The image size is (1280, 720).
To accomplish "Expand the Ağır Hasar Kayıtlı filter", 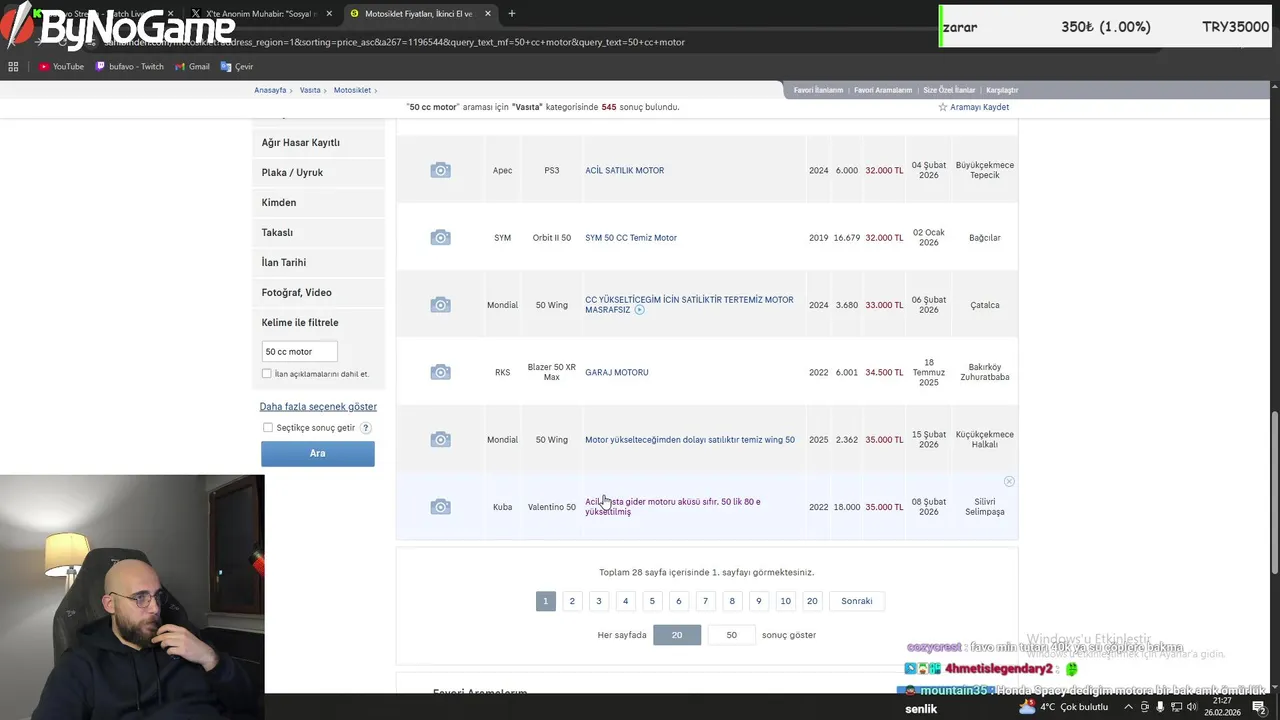I will point(318,143).
